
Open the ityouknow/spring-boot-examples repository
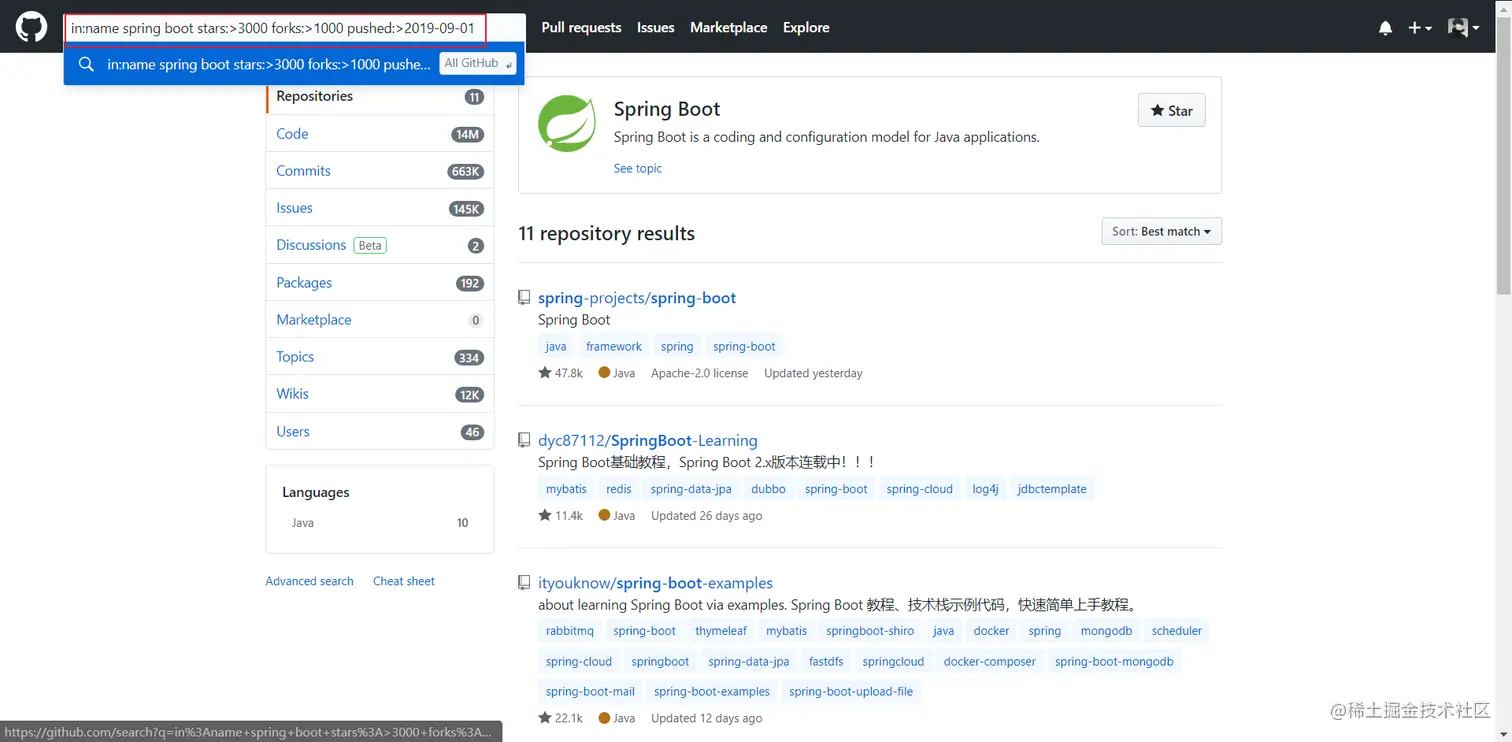(x=655, y=583)
